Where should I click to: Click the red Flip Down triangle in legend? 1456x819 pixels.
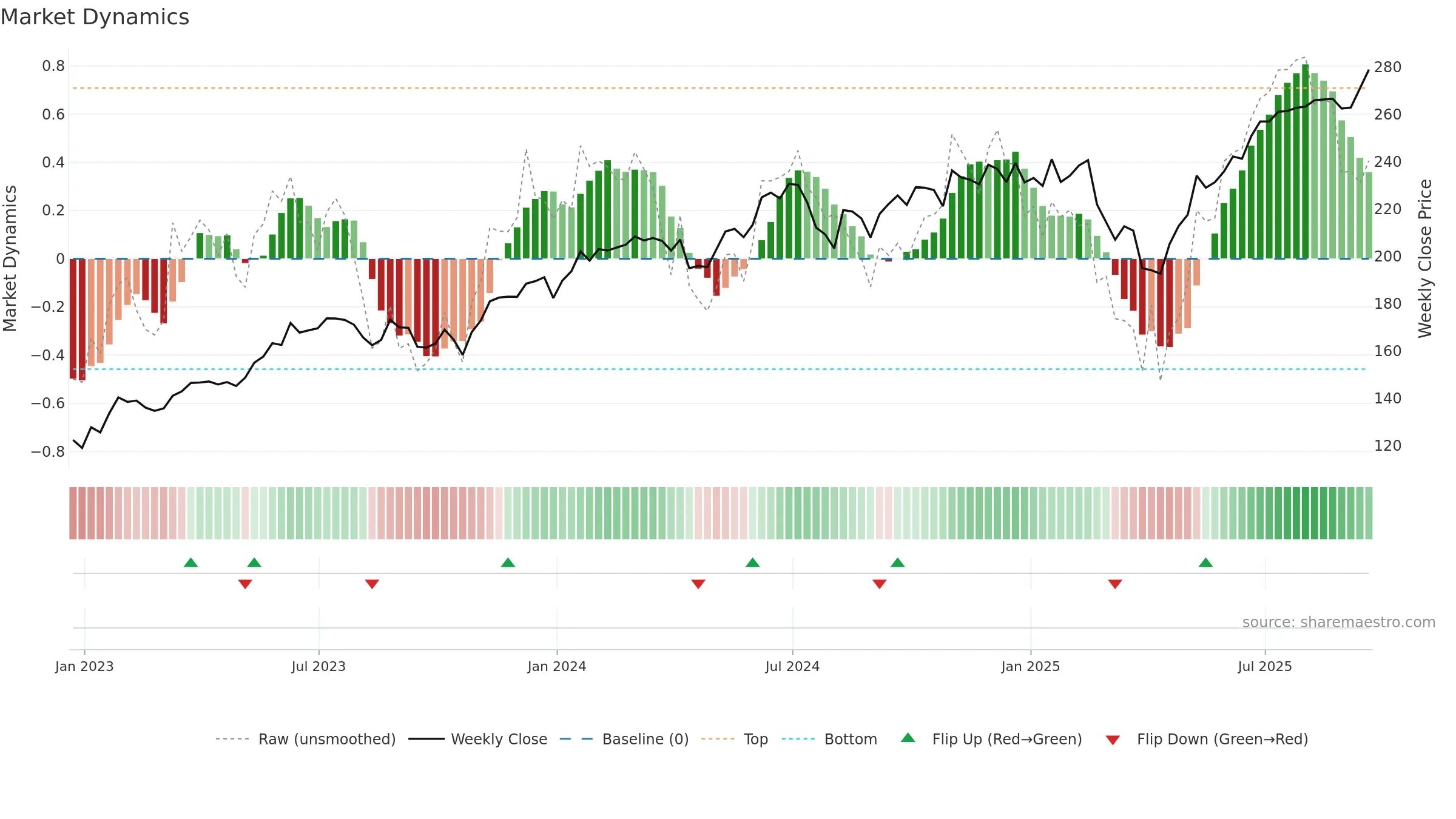[1113, 740]
